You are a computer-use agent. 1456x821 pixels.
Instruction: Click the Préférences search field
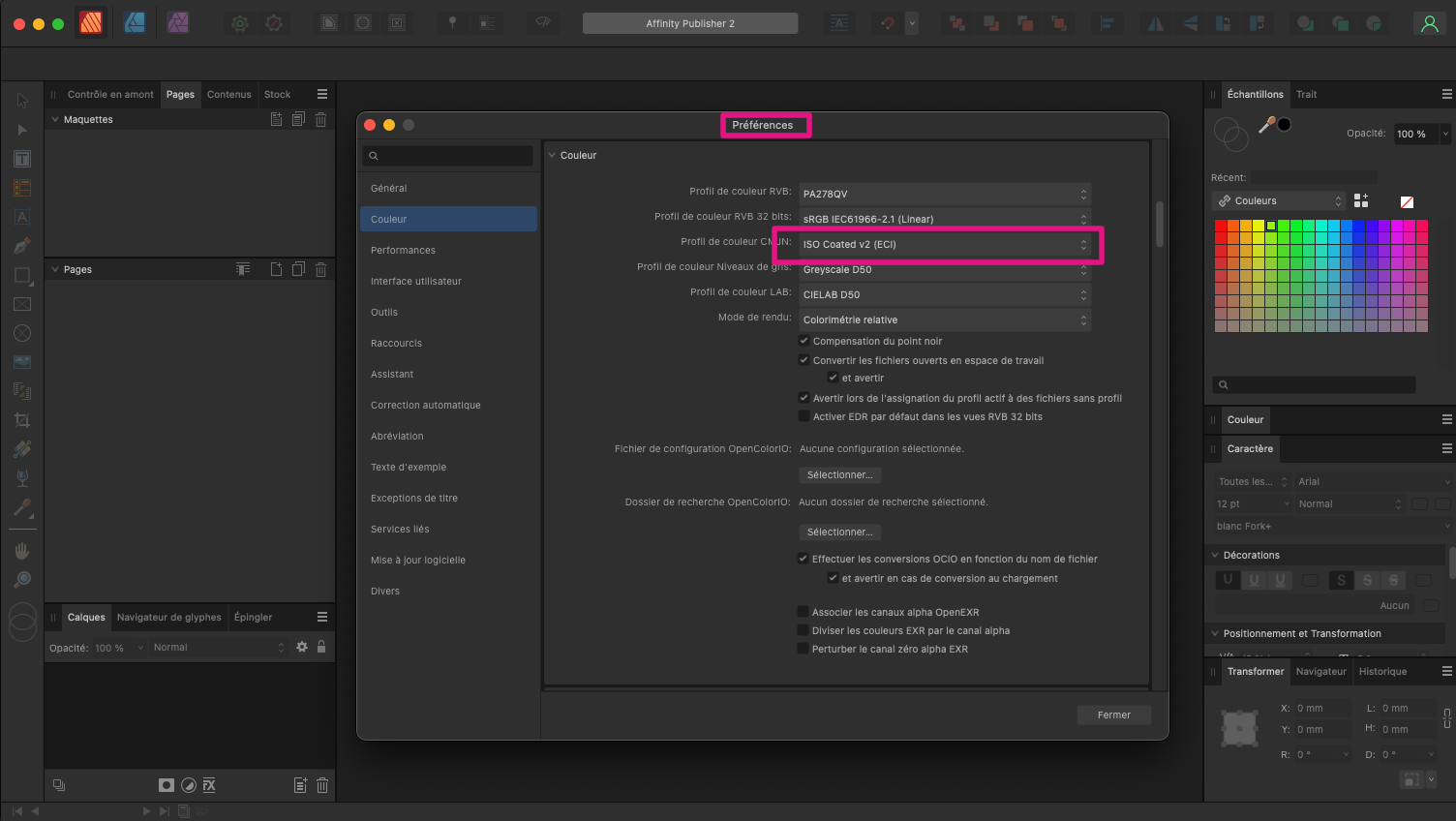(447, 156)
